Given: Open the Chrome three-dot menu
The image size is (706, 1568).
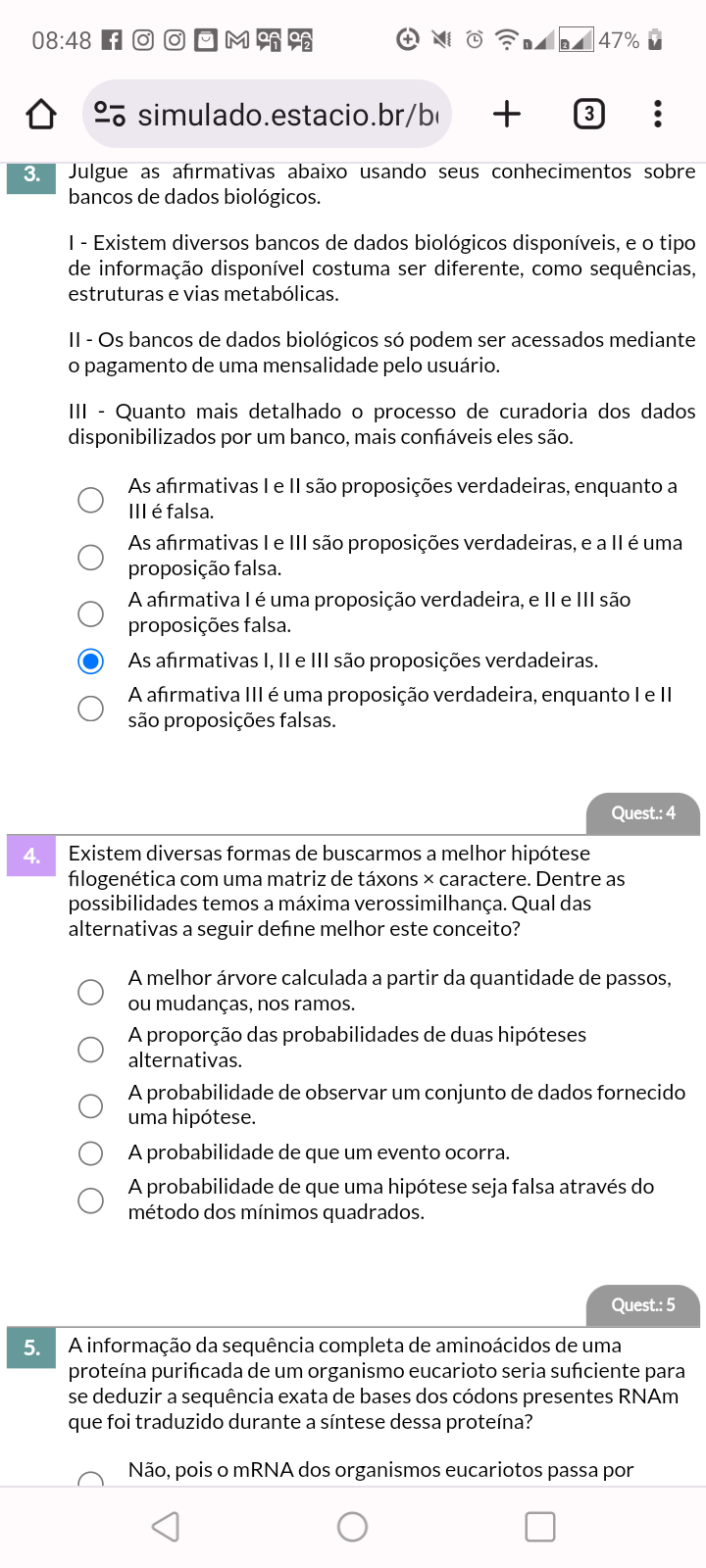Looking at the screenshot, I should pos(658,115).
